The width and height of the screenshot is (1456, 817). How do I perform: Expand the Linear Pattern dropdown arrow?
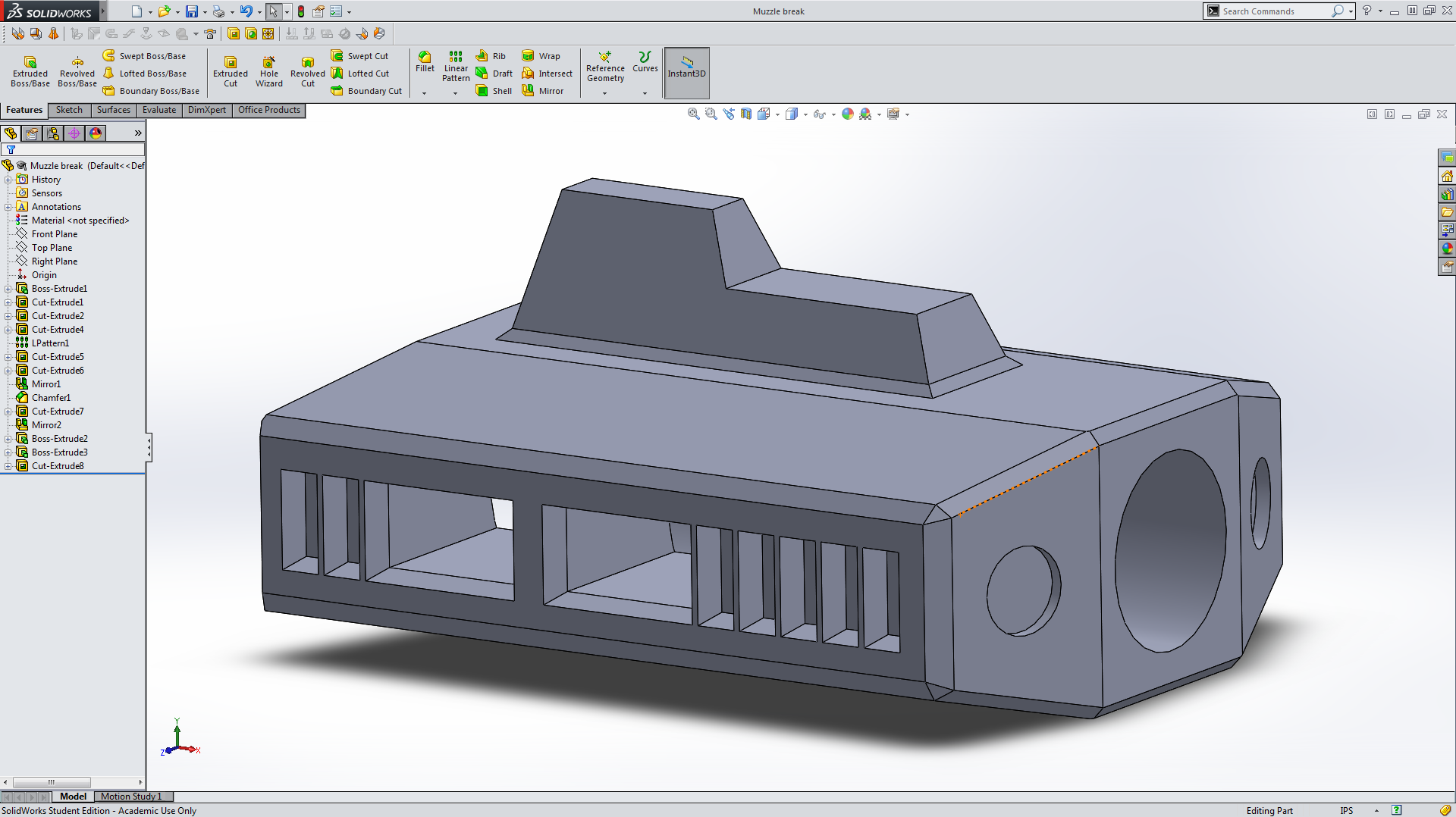(456, 93)
